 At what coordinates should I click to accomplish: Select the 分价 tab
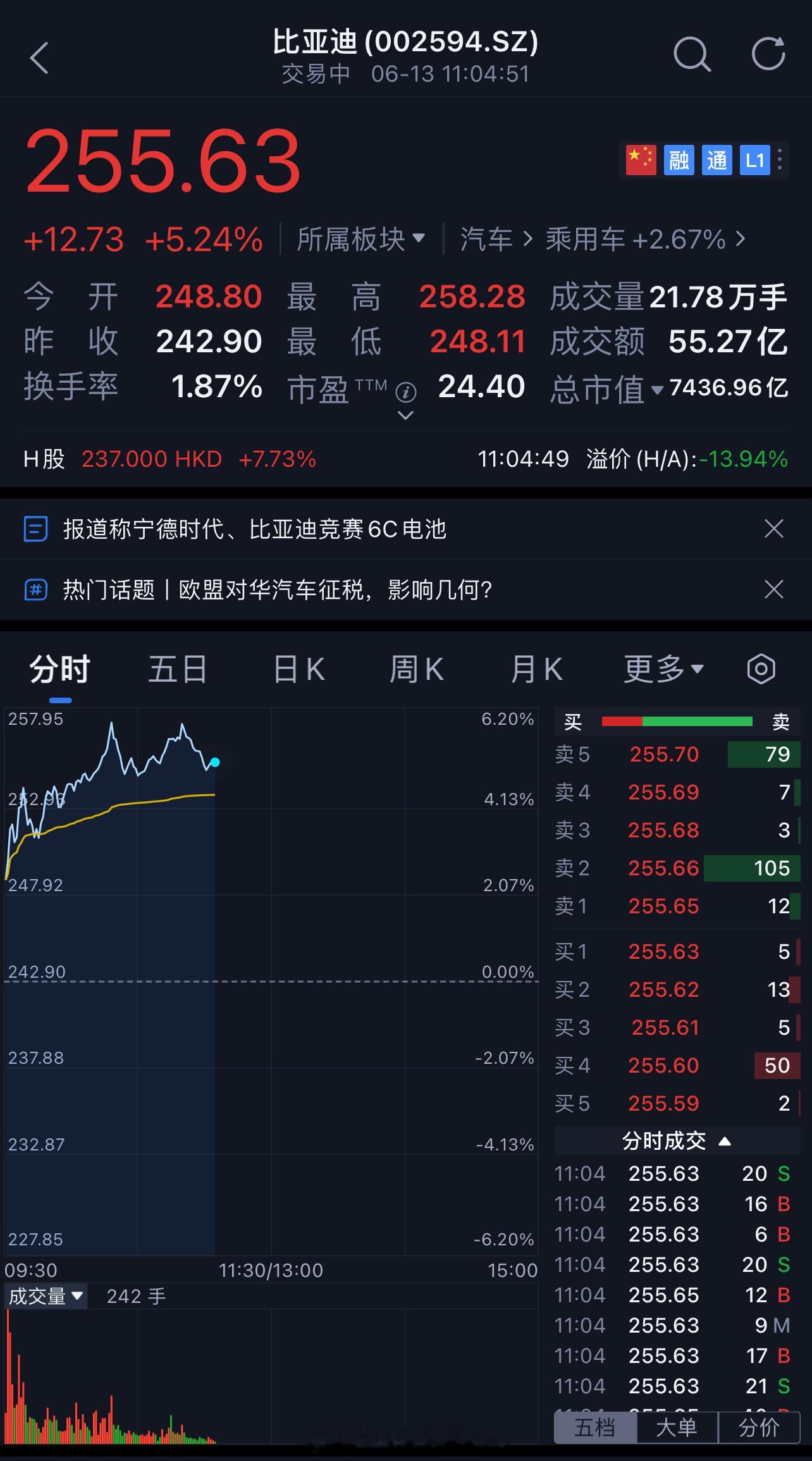click(760, 1427)
